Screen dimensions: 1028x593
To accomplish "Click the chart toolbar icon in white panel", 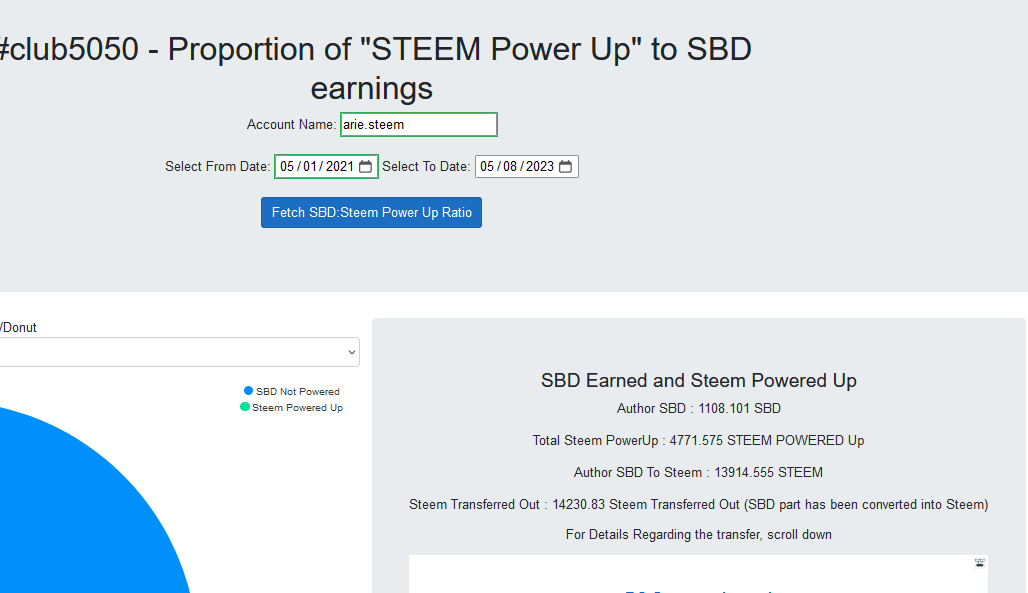I will pyautogui.click(x=979, y=563).
